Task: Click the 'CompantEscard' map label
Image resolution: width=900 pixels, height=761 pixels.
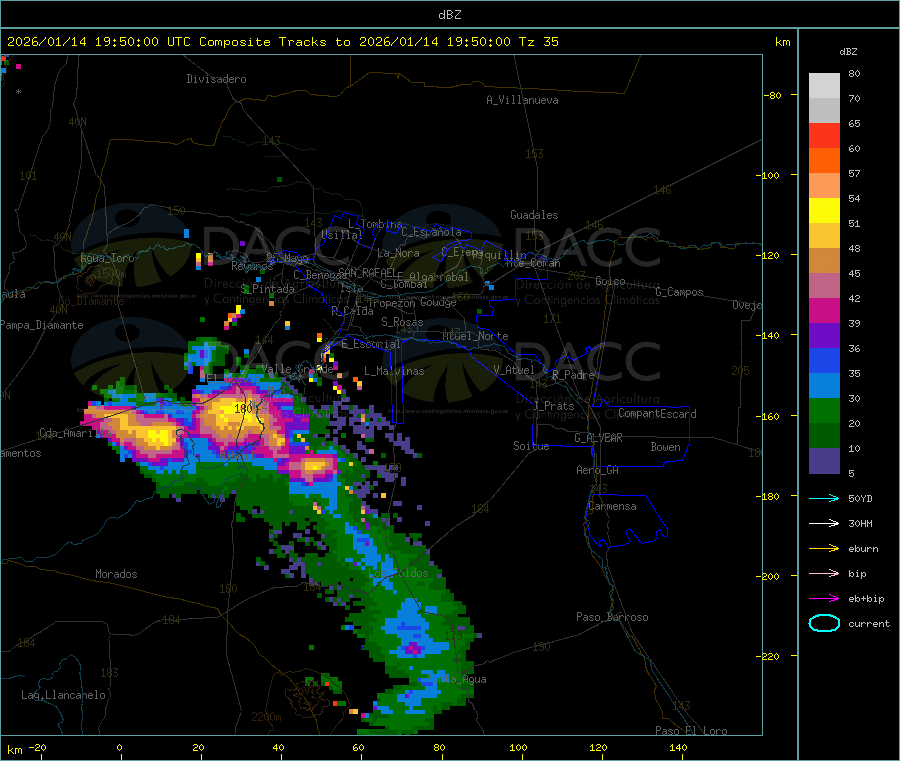Action: tap(657, 414)
